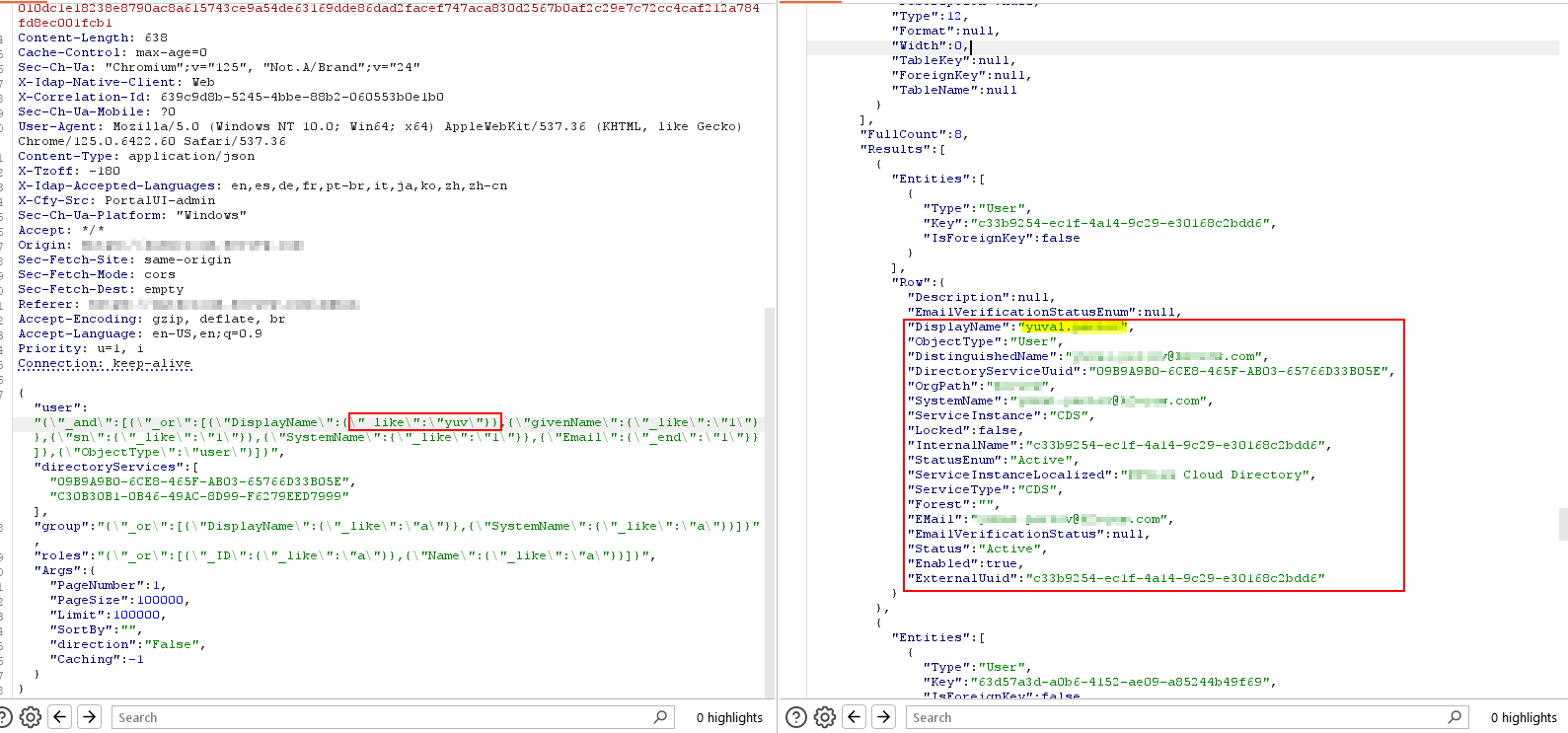Select 'Content-Type: application/json' header

click(x=136, y=156)
